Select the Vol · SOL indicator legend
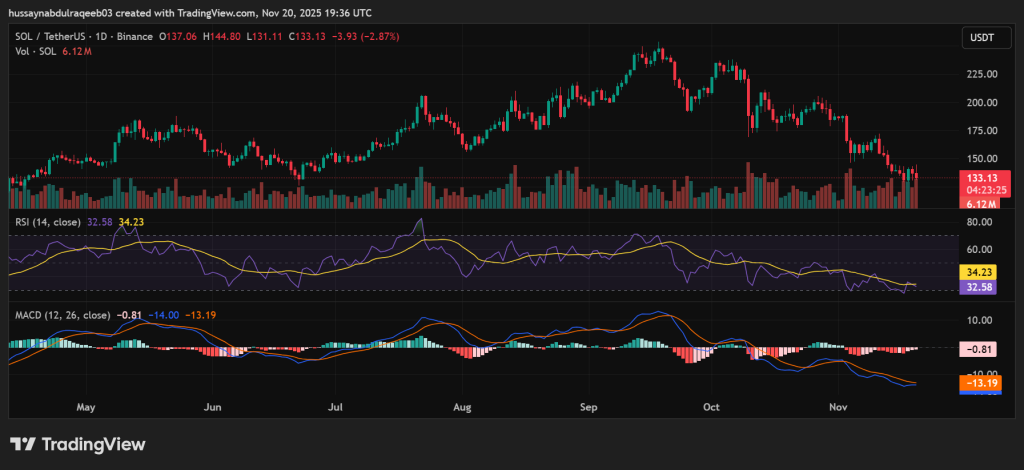Viewport: 1024px width, 470px height. point(32,51)
